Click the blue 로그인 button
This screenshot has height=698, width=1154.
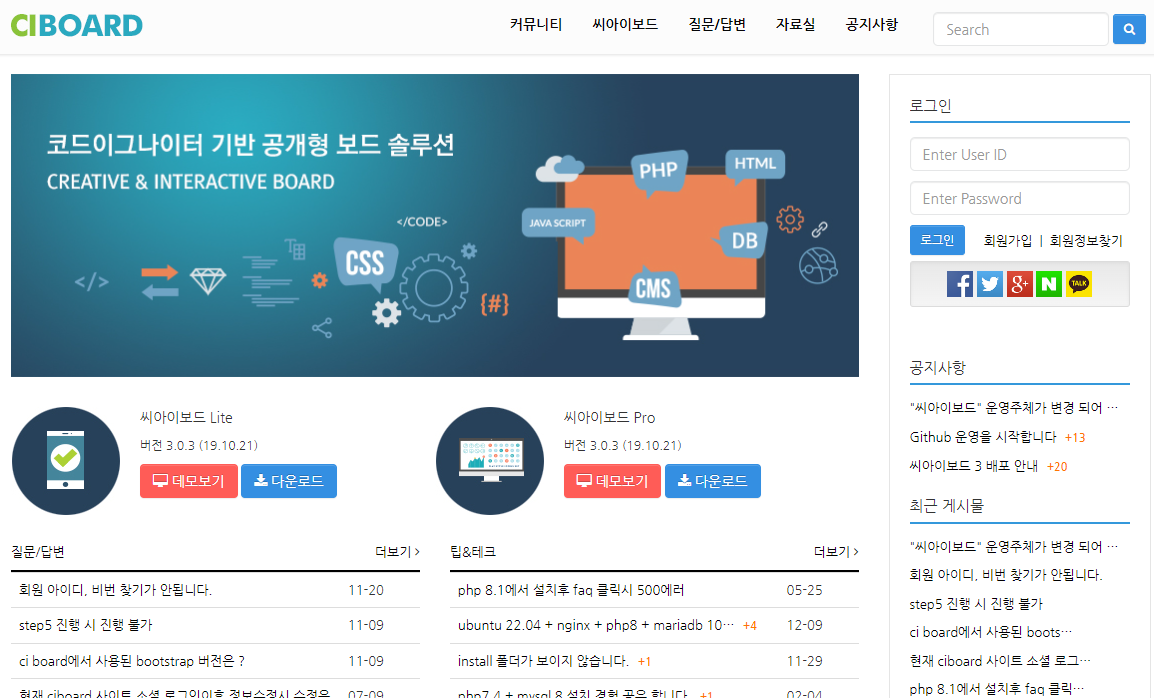(937, 240)
